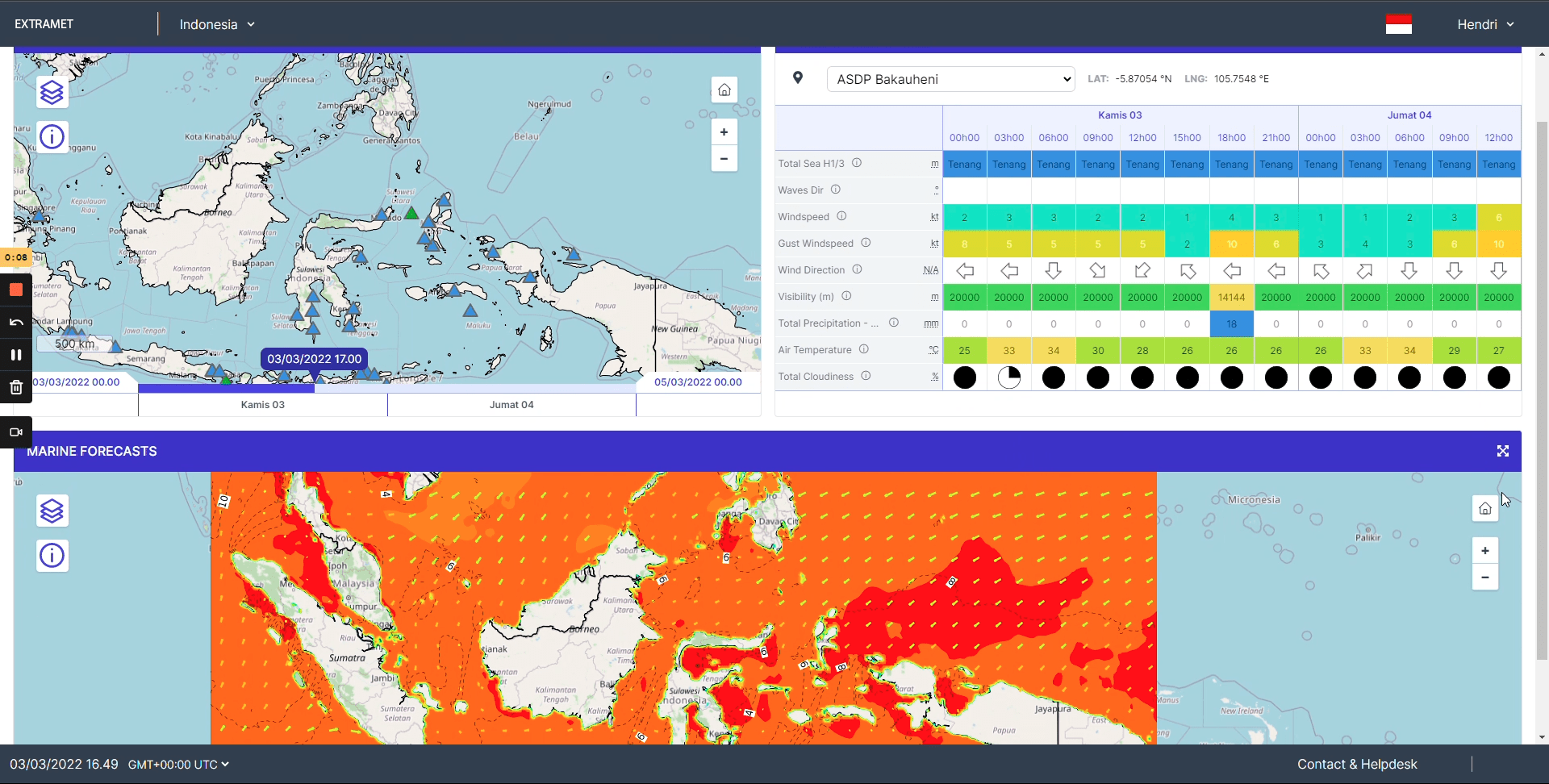Toggle the Total Cloudiness info tooltip
Screen dimensions: 1549x784
pos(866,376)
